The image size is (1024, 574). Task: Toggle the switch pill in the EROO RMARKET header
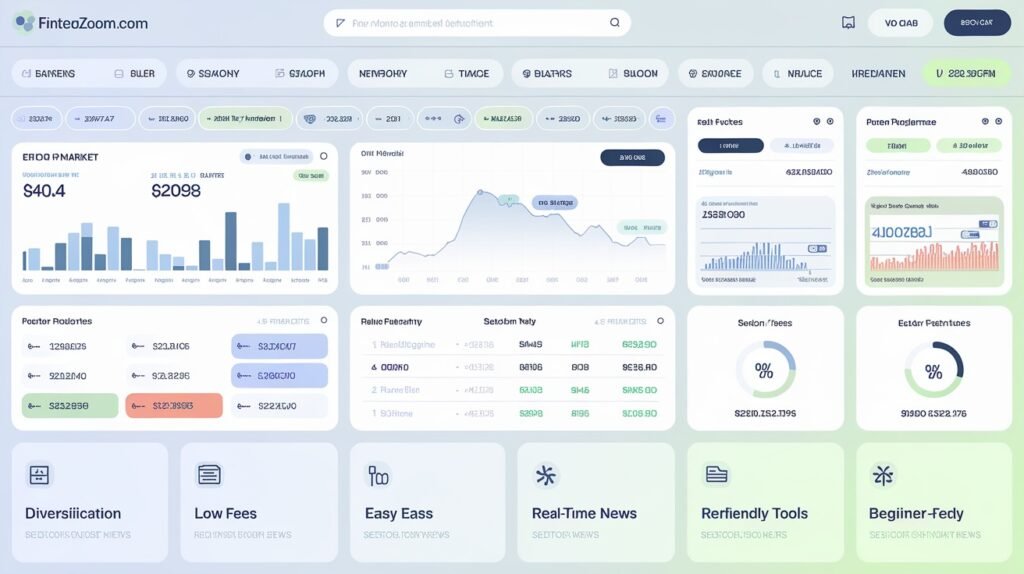coord(277,157)
